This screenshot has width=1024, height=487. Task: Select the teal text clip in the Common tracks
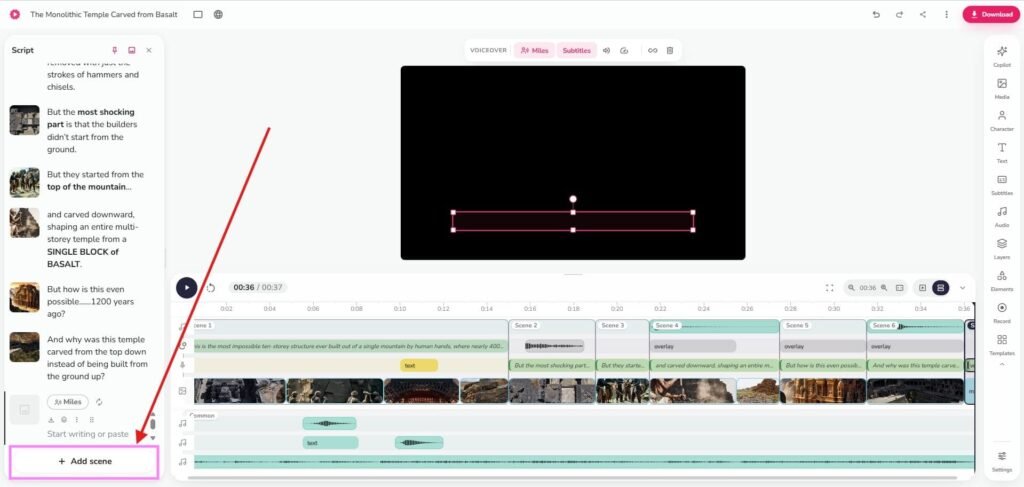330,443
